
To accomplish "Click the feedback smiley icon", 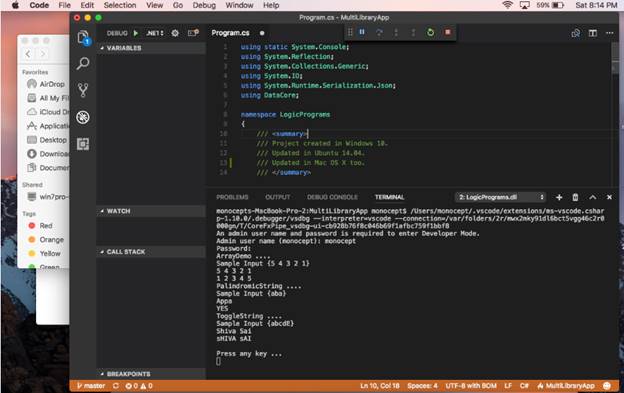I will click(x=607, y=386).
